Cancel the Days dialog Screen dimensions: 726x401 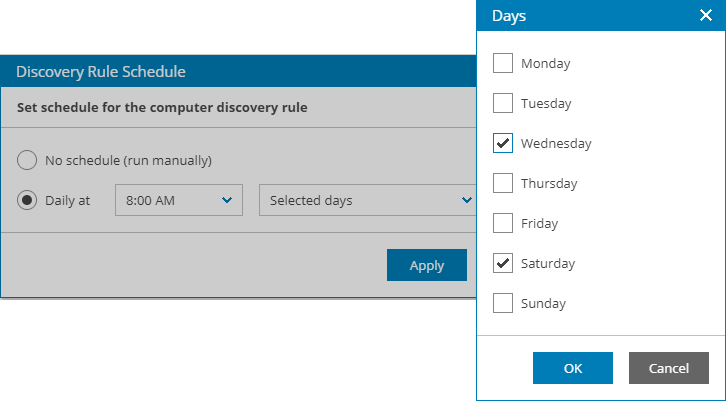(668, 368)
